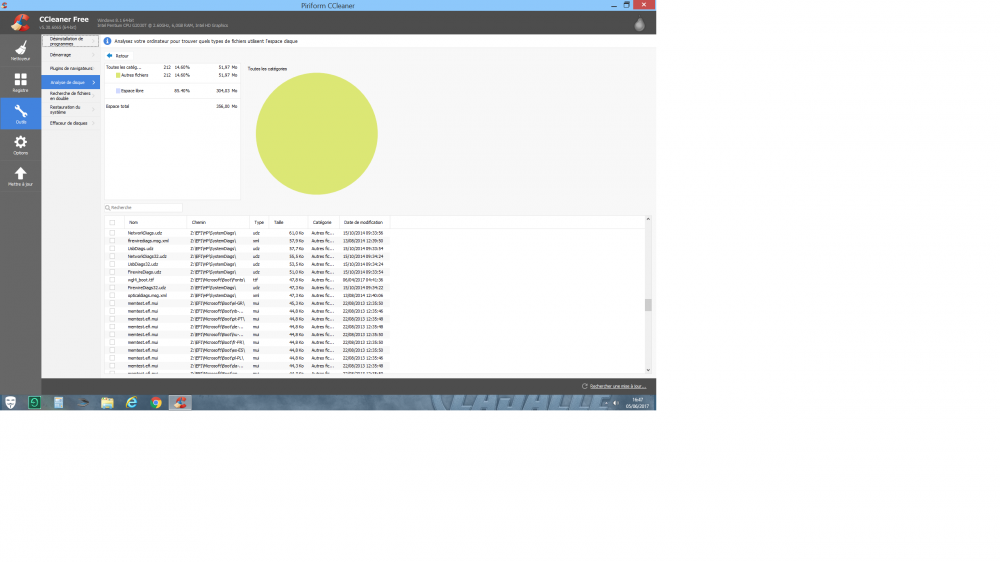Select memtest.efi.mui row with fr-FR path
The height and width of the screenshot is (562, 1000).
tap(247, 343)
